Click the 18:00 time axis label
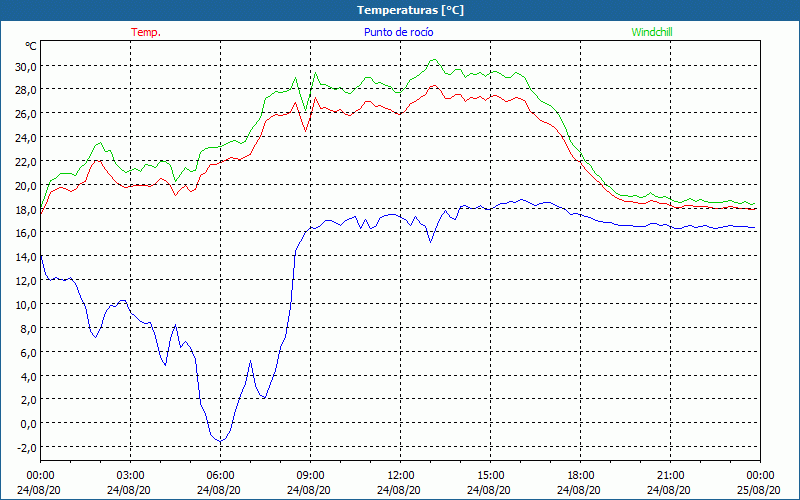The height and width of the screenshot is (500, 800). coord(581,476)
